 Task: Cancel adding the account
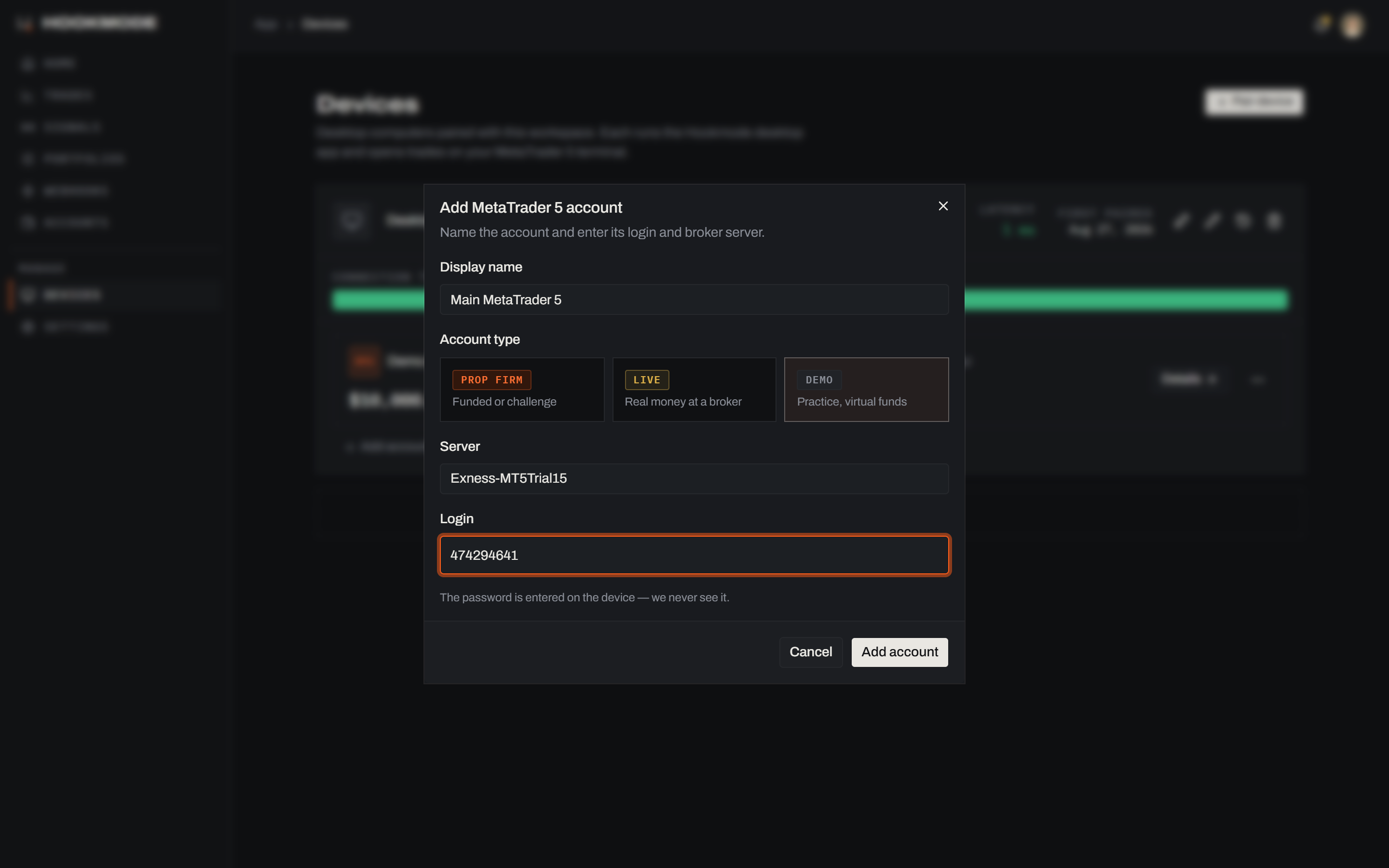pos(810,652)
